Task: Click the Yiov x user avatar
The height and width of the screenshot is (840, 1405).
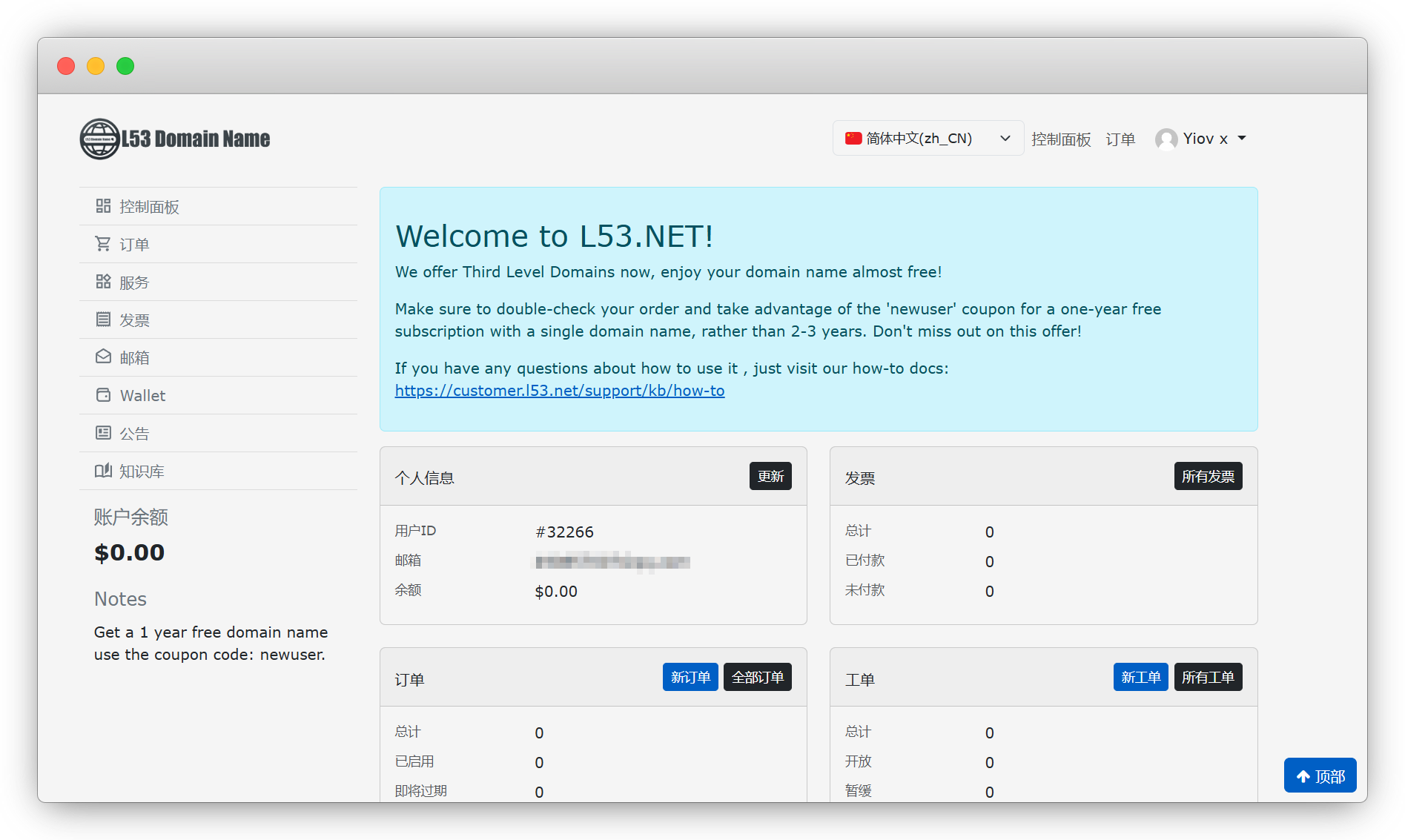Action: pyautogui.click(x=1166, y=139)
